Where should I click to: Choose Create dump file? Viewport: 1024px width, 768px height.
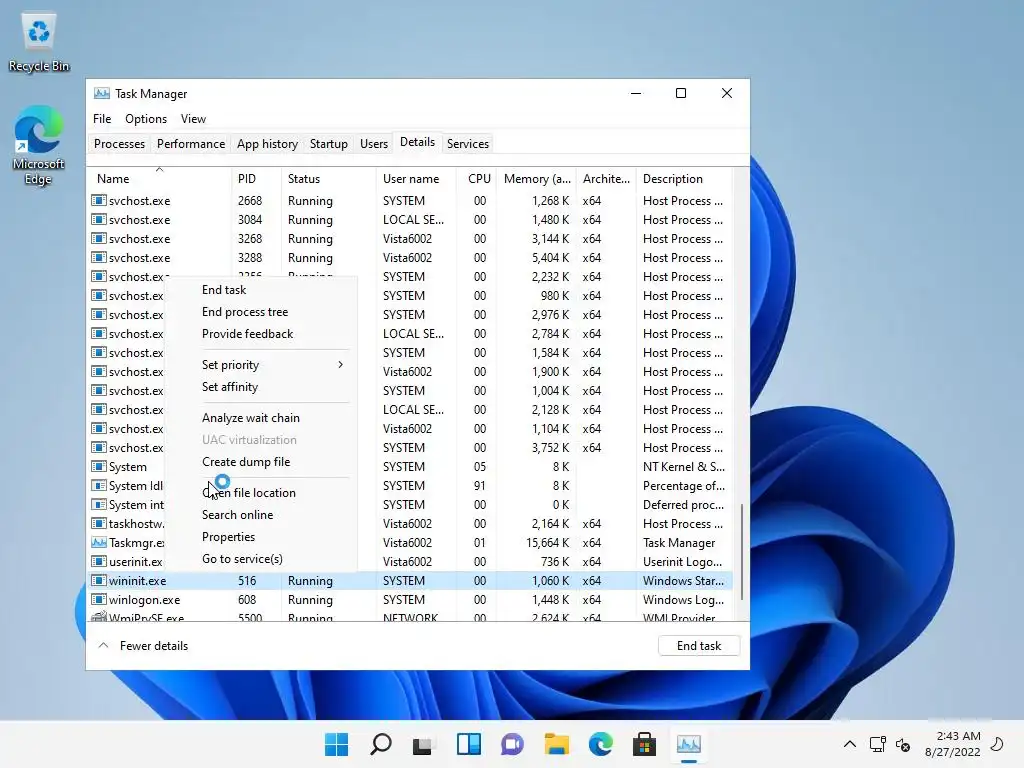pyautogui.click(x=246, y=462)
